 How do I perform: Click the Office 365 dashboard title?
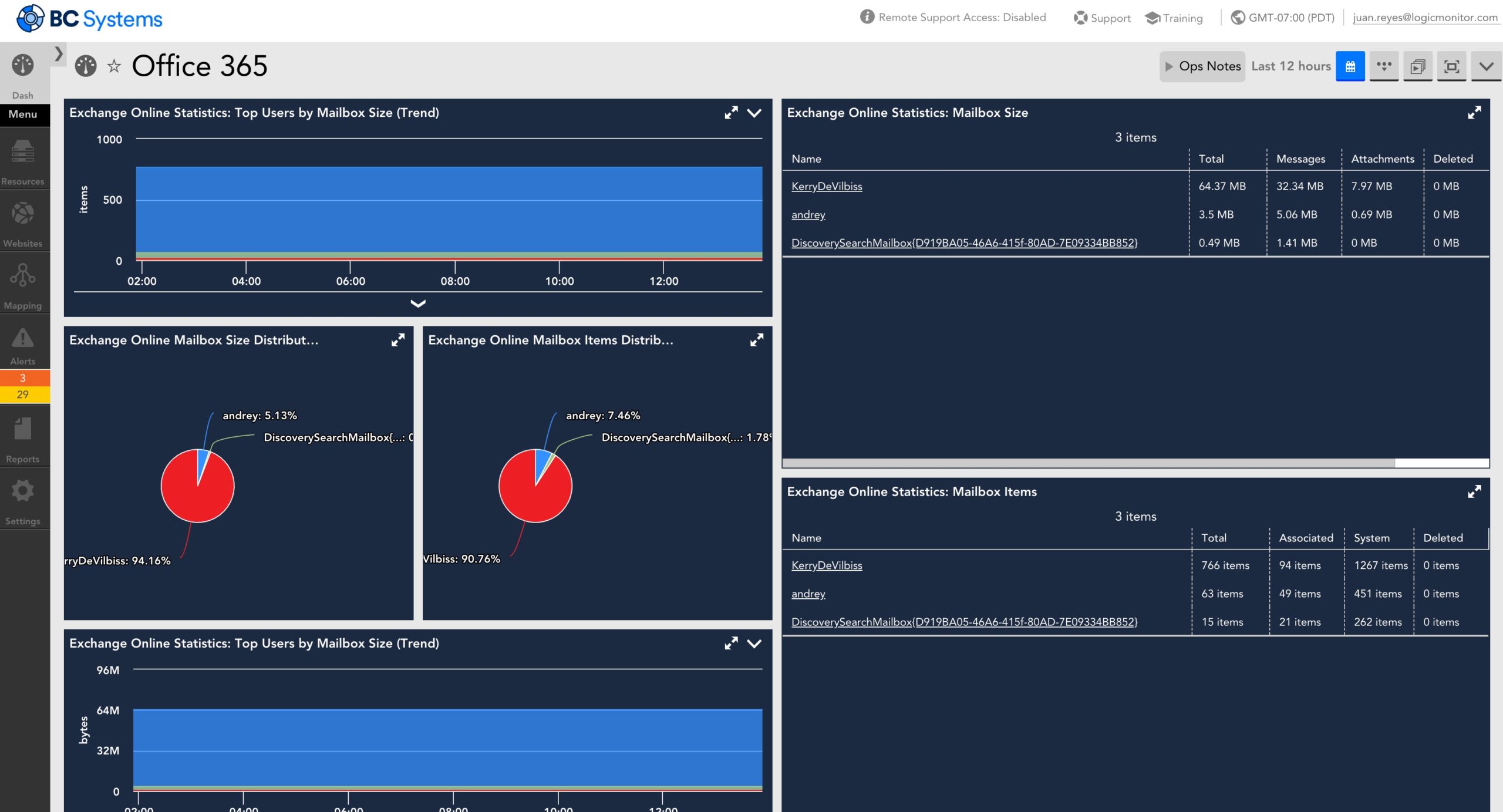coord(200,66)
